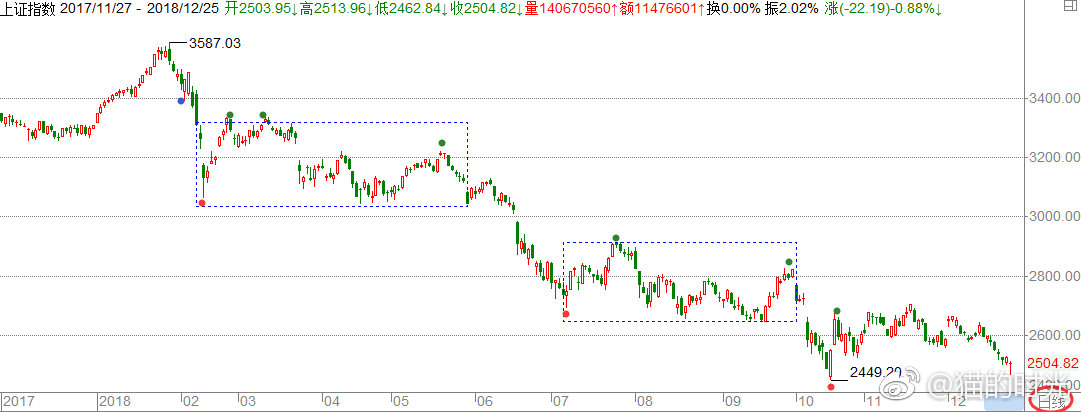This screenshot has width=1081, height=412.
Task: Click the red dot at the February low
Action: pos(203,203)
